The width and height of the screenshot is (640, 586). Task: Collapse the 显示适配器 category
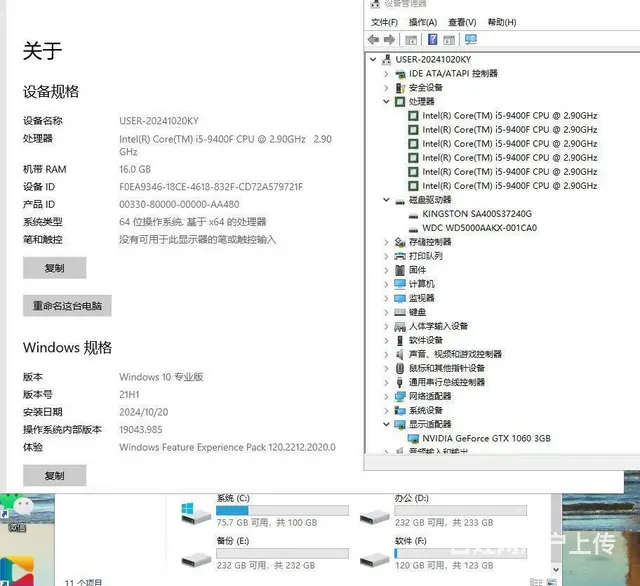[386, 424]
